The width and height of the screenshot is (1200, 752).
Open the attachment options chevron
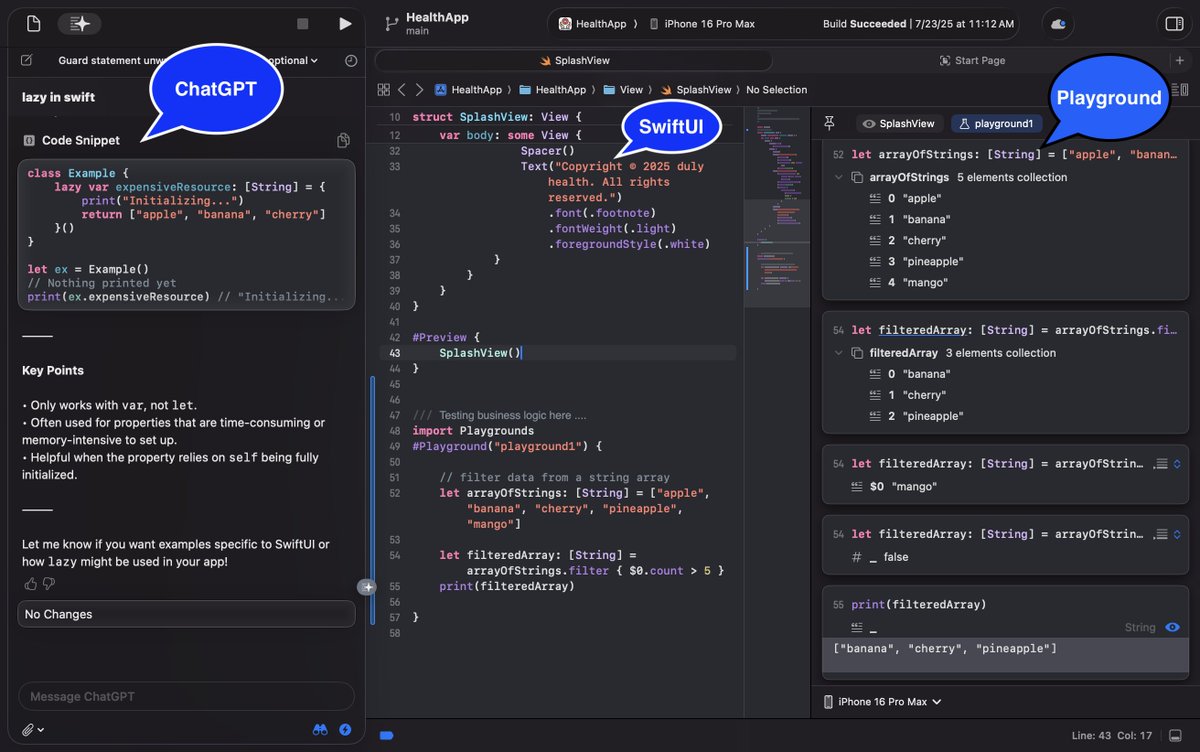pyautogui.click(x=41, y=731)
